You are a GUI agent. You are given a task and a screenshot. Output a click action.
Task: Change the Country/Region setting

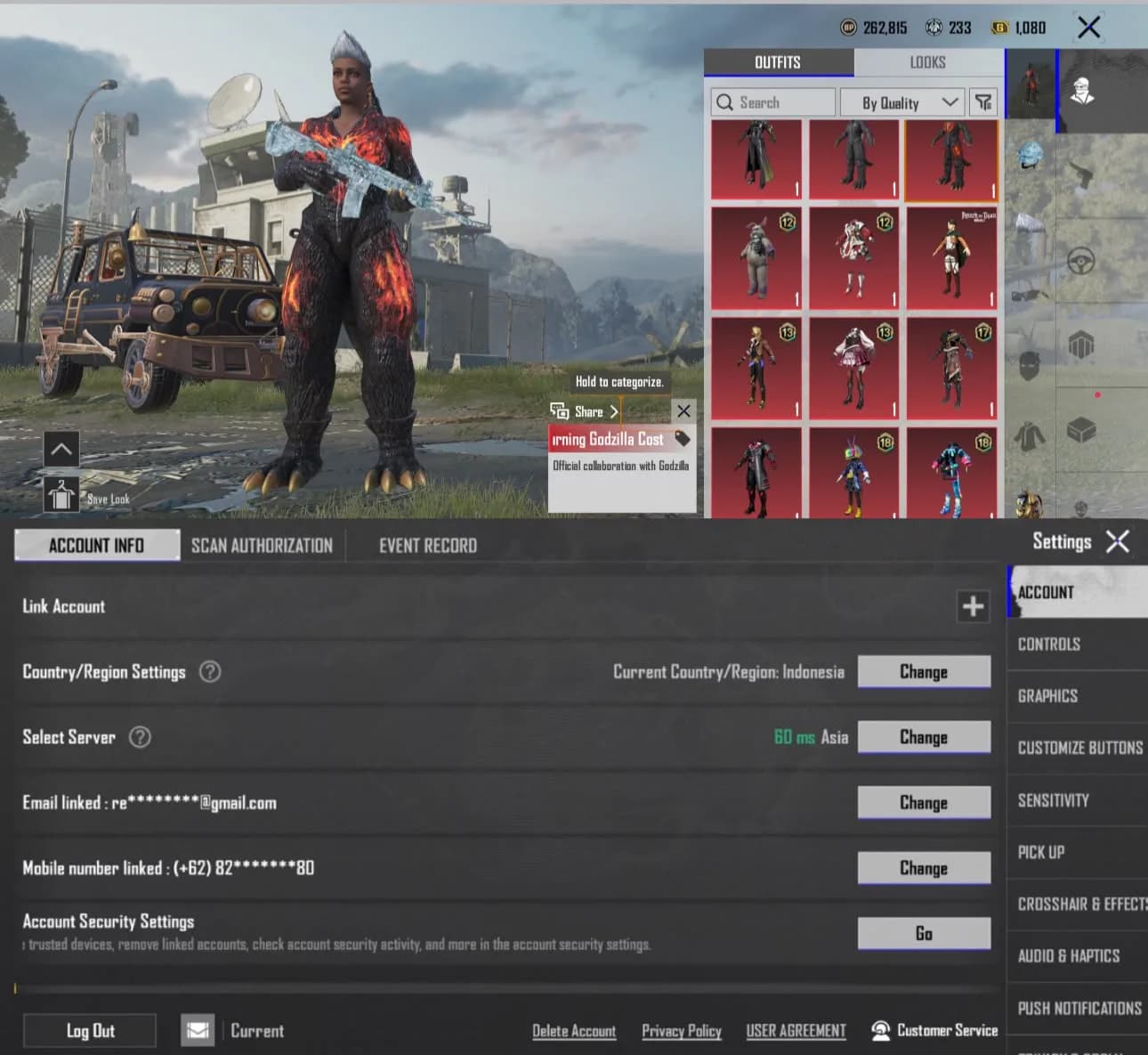coord(924,672)
